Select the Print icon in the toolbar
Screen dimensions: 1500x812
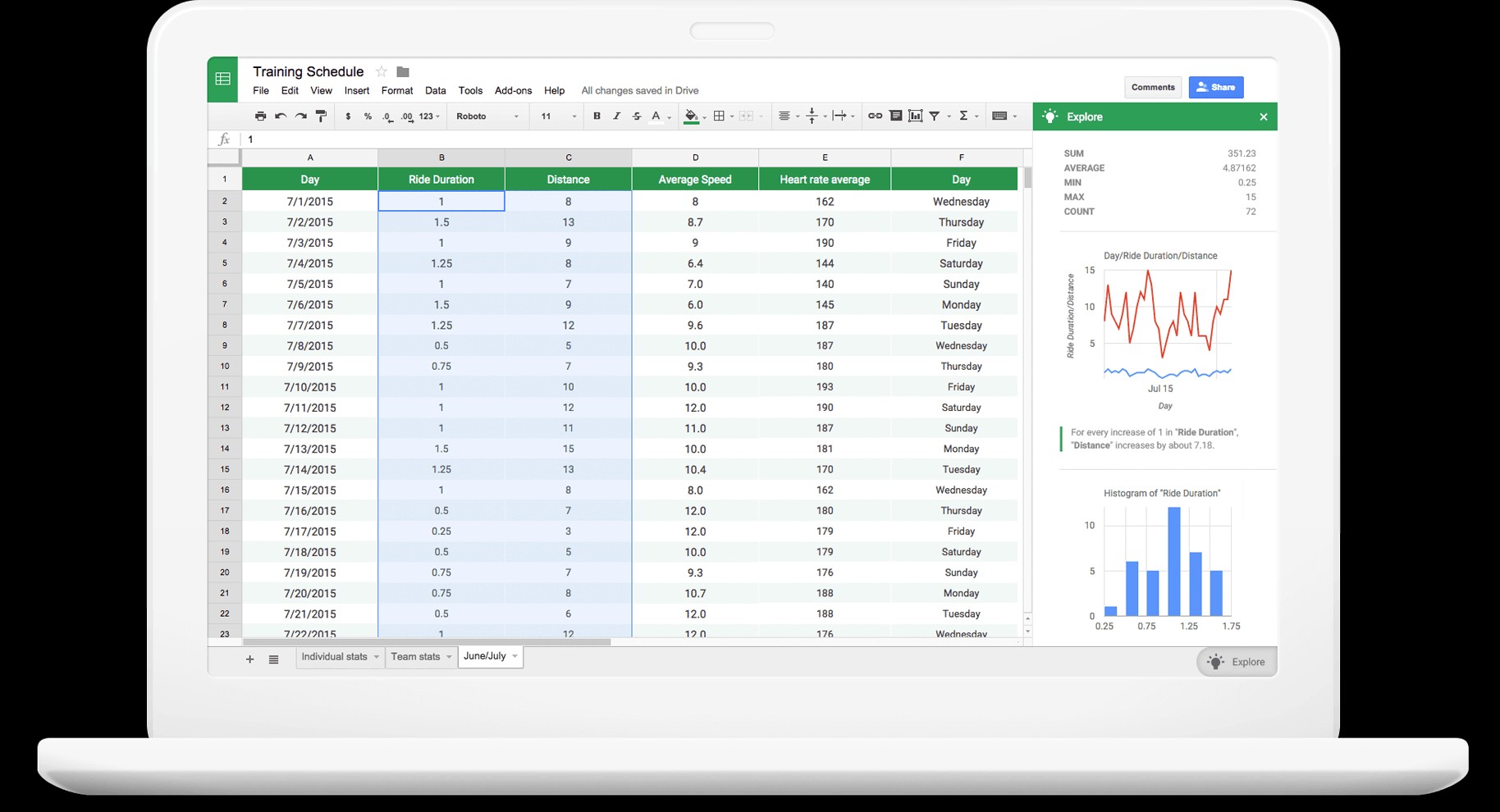pyautogui.click(x=259, y=116)
